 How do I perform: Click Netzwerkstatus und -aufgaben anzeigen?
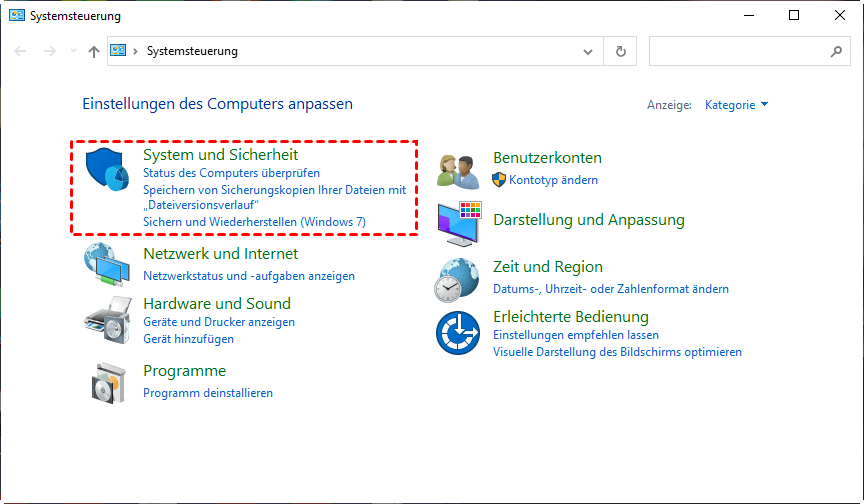(249, 275)
